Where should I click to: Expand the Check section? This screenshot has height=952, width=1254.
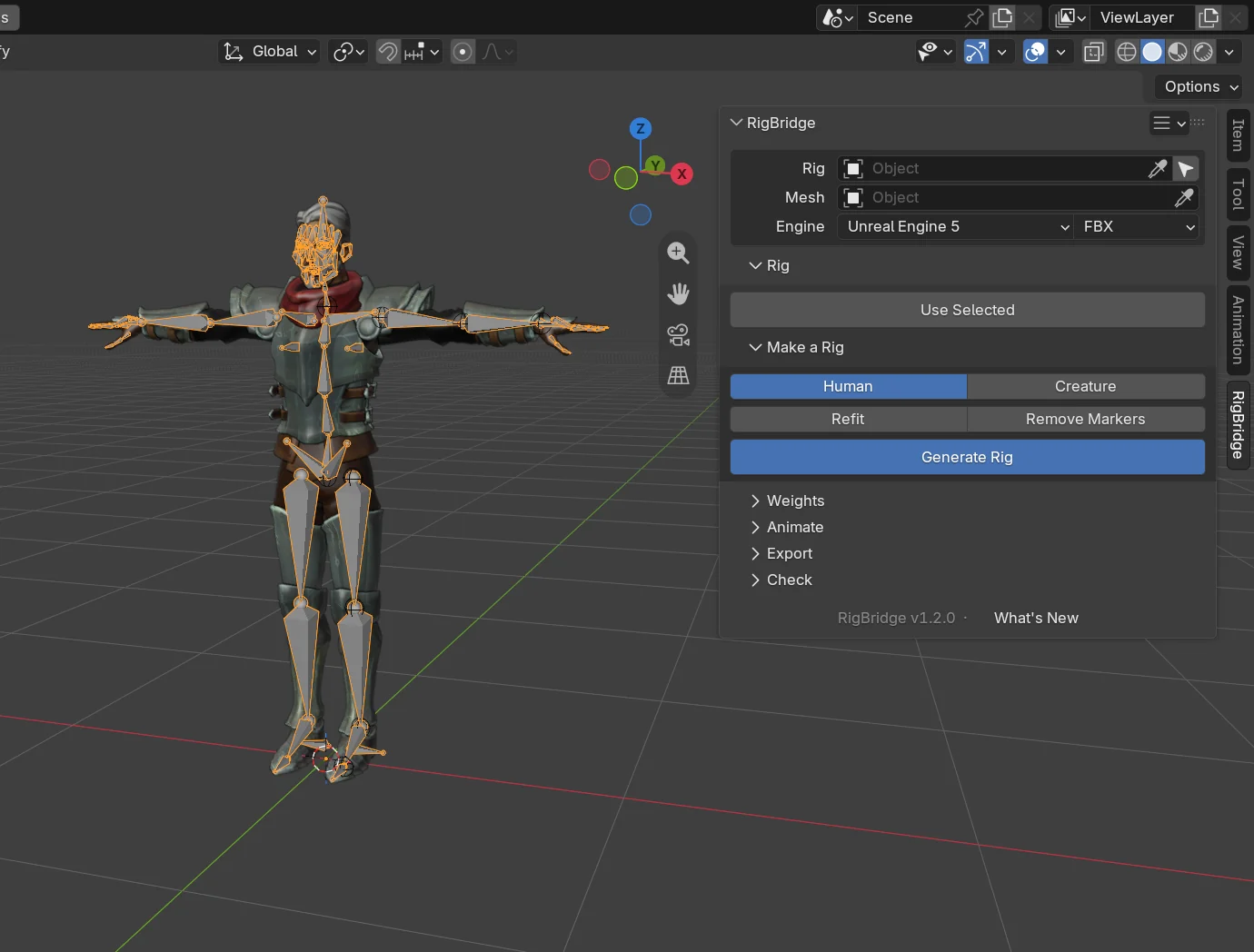(781, 580)
